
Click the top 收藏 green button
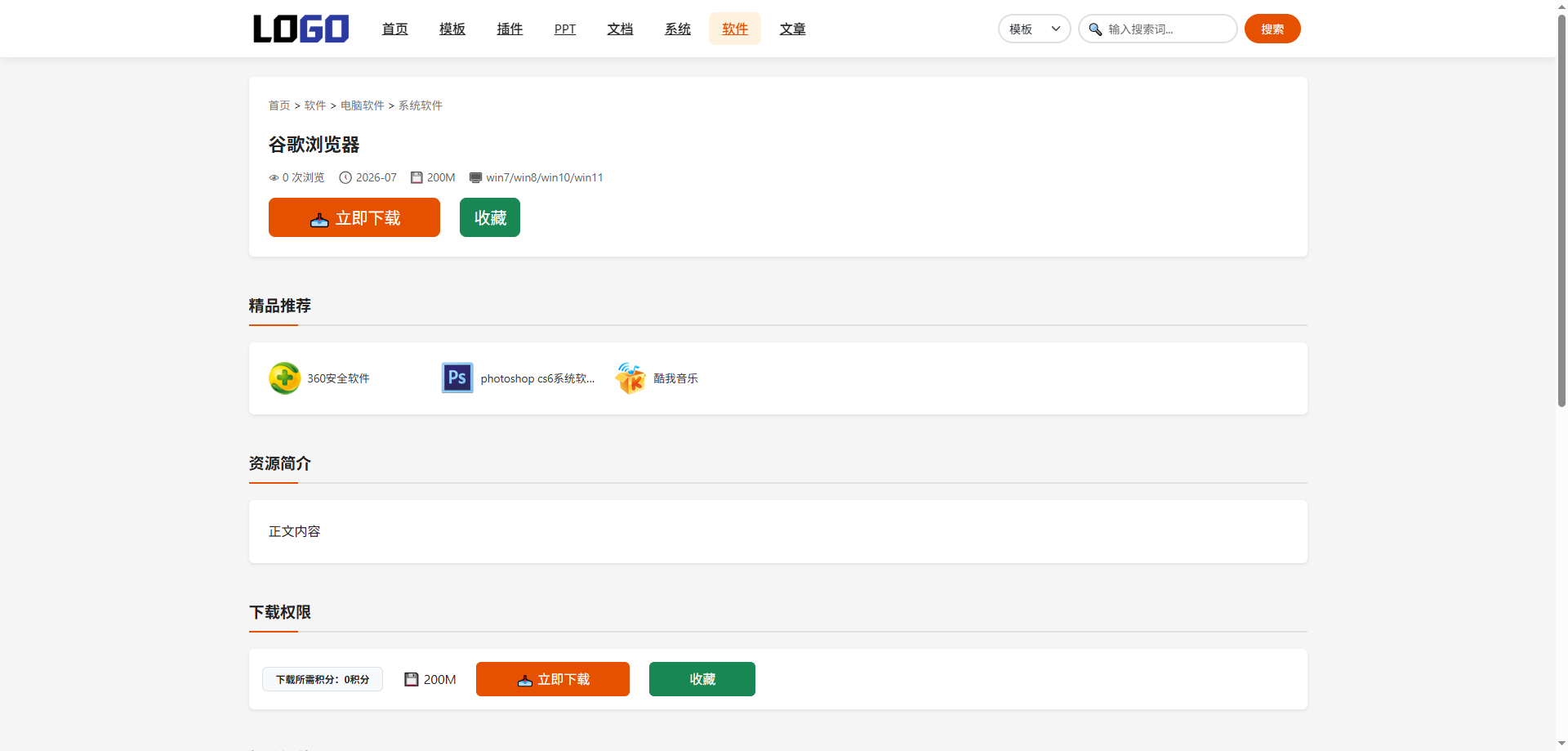(490, 217)
